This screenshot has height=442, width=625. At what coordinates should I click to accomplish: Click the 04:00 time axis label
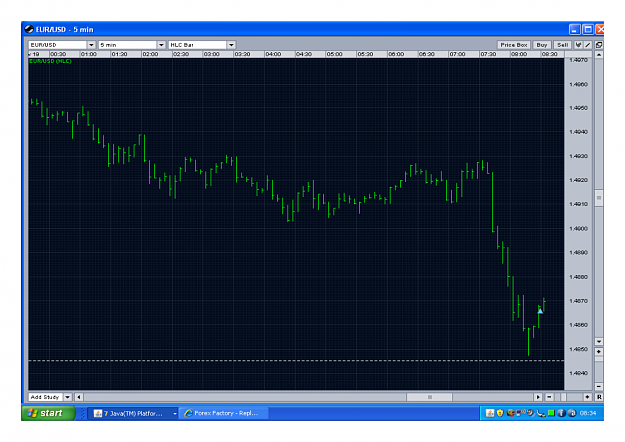click(273, 54)
